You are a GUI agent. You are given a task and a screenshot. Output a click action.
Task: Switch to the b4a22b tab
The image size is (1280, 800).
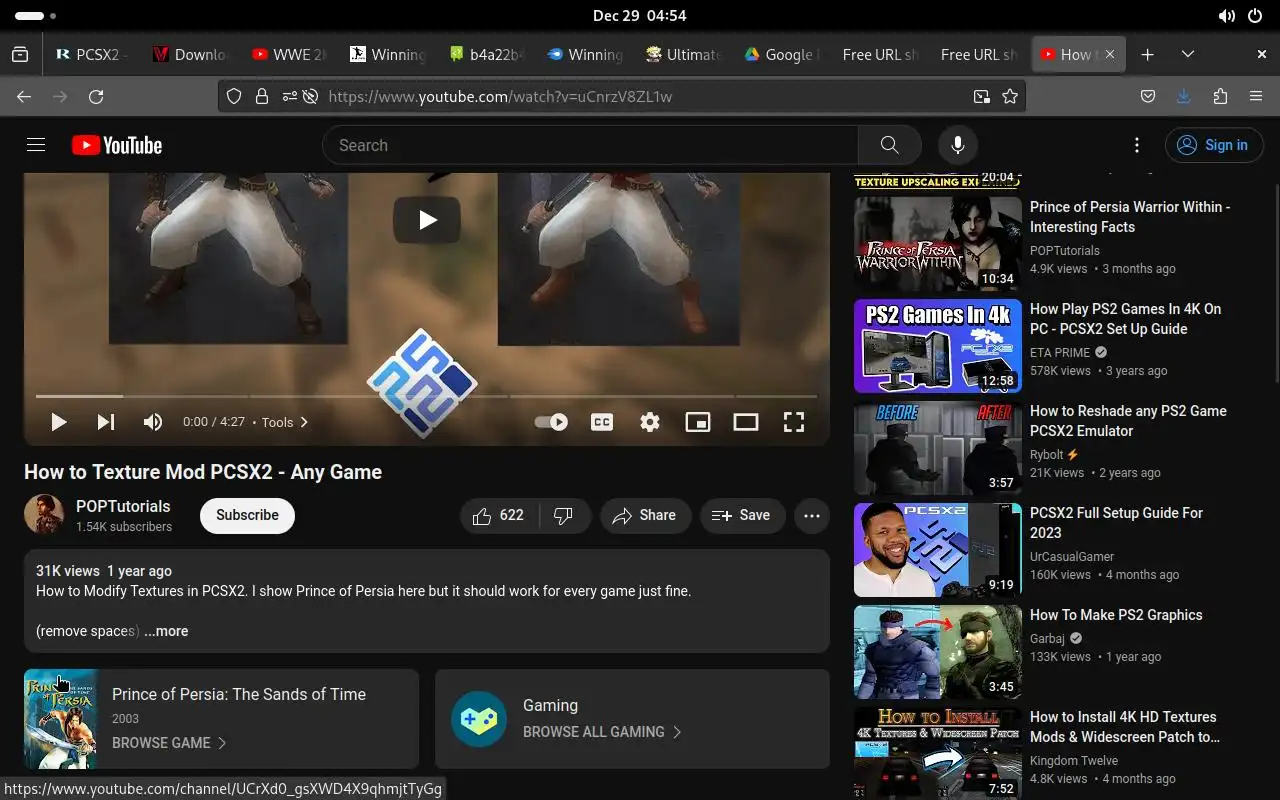(486, 55)
